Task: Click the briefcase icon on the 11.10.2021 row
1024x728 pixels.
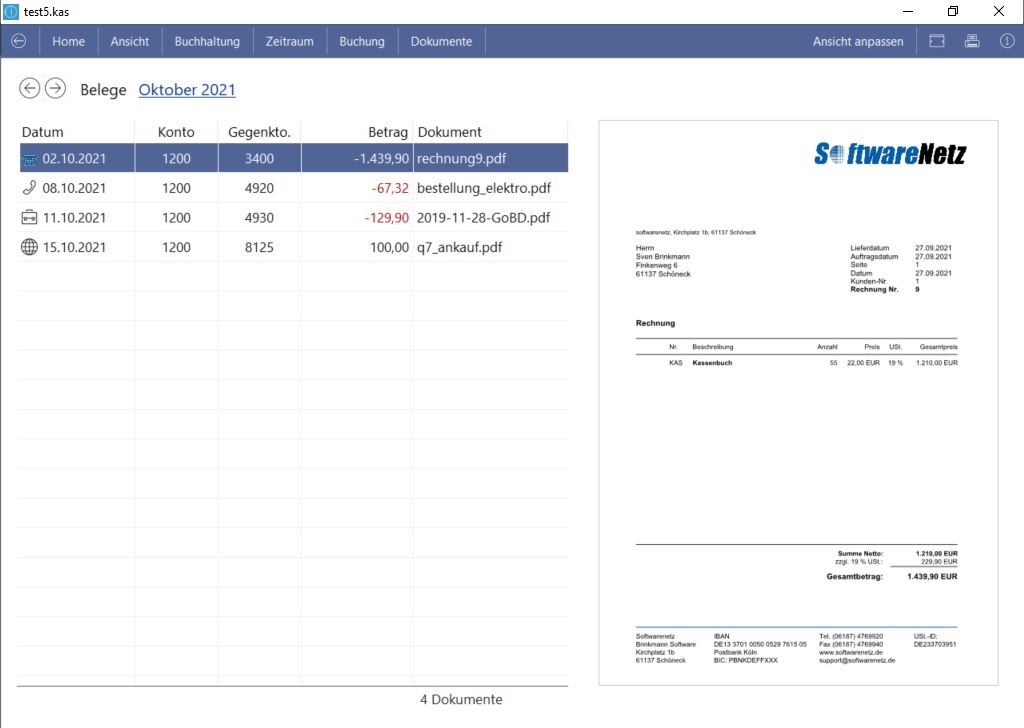Action: 30,217
